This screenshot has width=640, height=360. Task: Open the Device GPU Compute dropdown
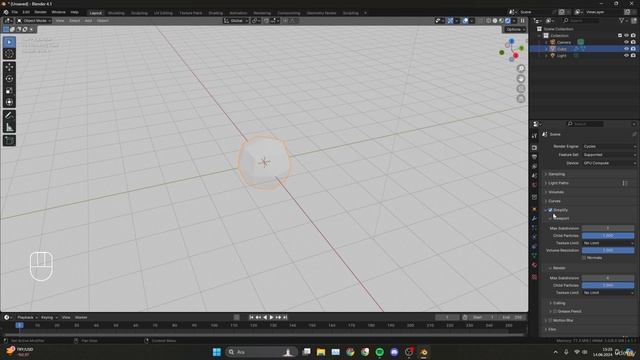609,163
